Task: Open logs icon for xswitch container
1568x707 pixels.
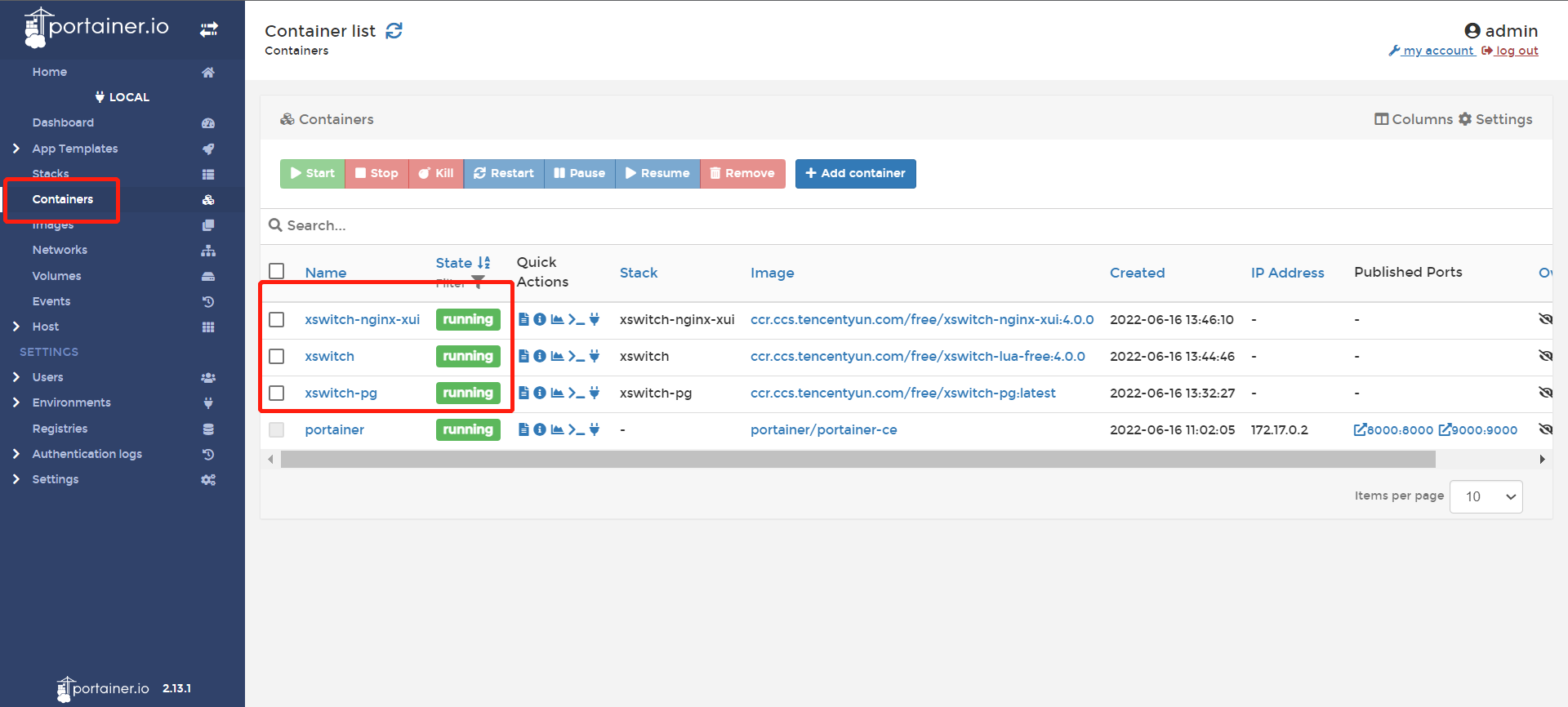Action: pos(523,356)
